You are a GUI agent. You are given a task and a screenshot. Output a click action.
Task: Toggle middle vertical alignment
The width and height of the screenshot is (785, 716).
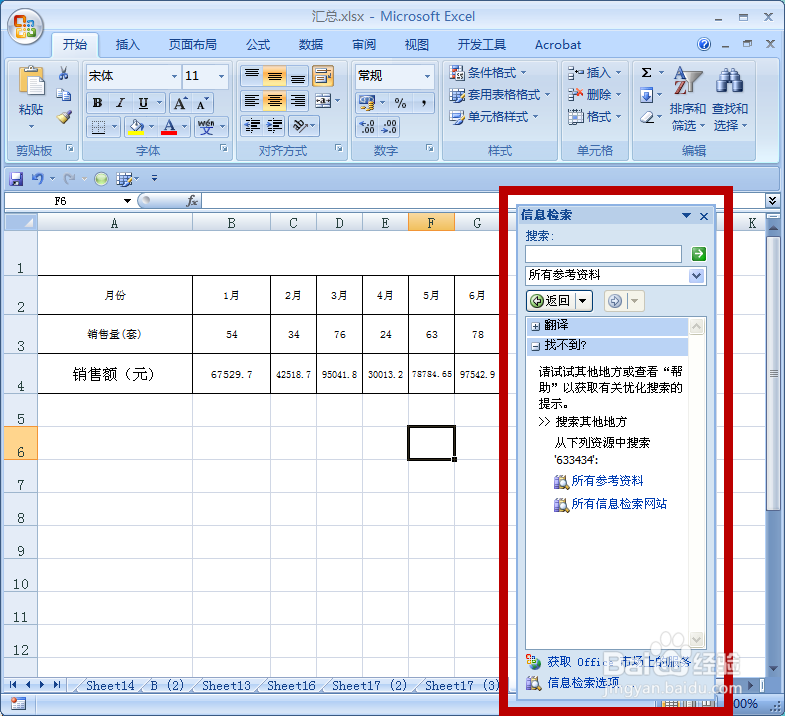pyautogui.click(x=274, y=76)
